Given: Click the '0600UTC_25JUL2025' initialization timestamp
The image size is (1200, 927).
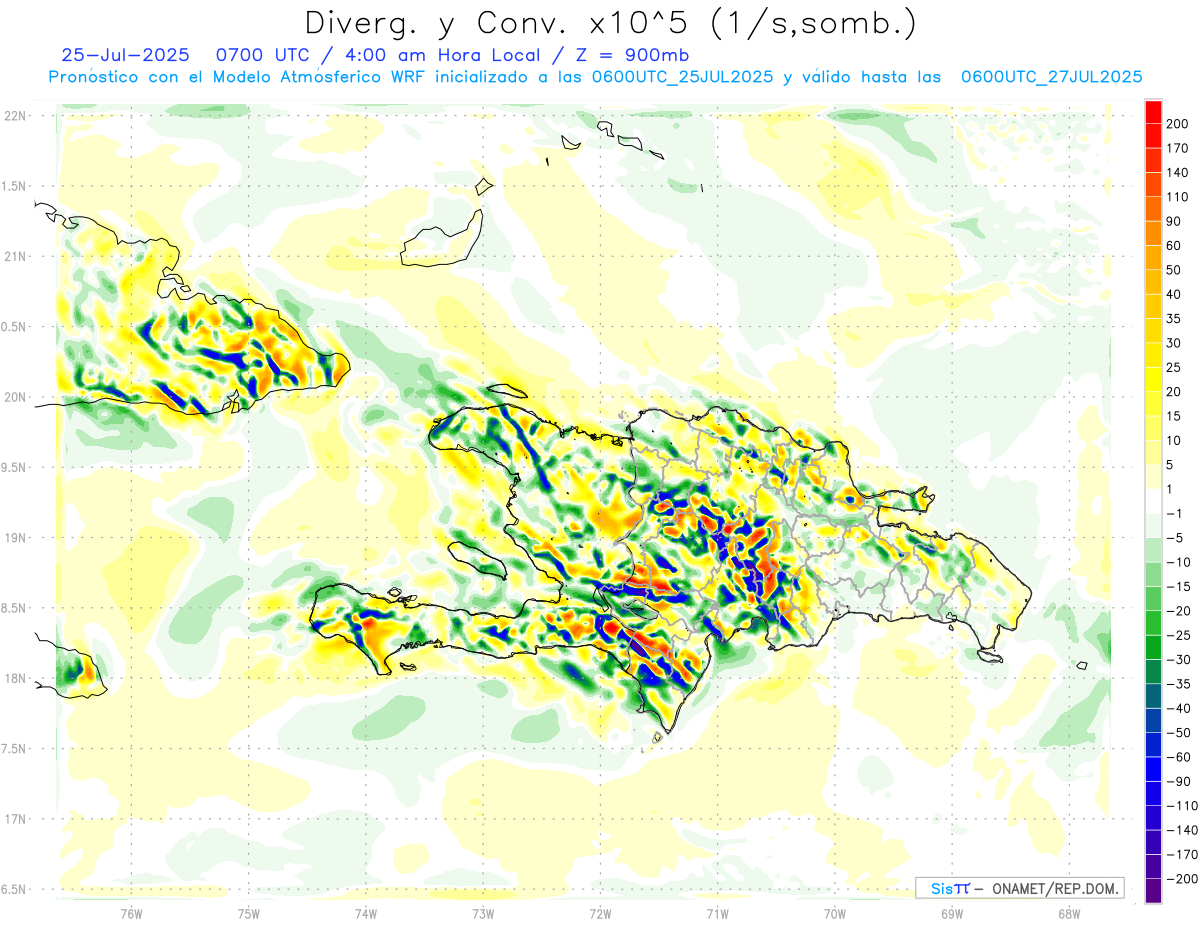Looking at the screenshot, I should tap(682, 77).
